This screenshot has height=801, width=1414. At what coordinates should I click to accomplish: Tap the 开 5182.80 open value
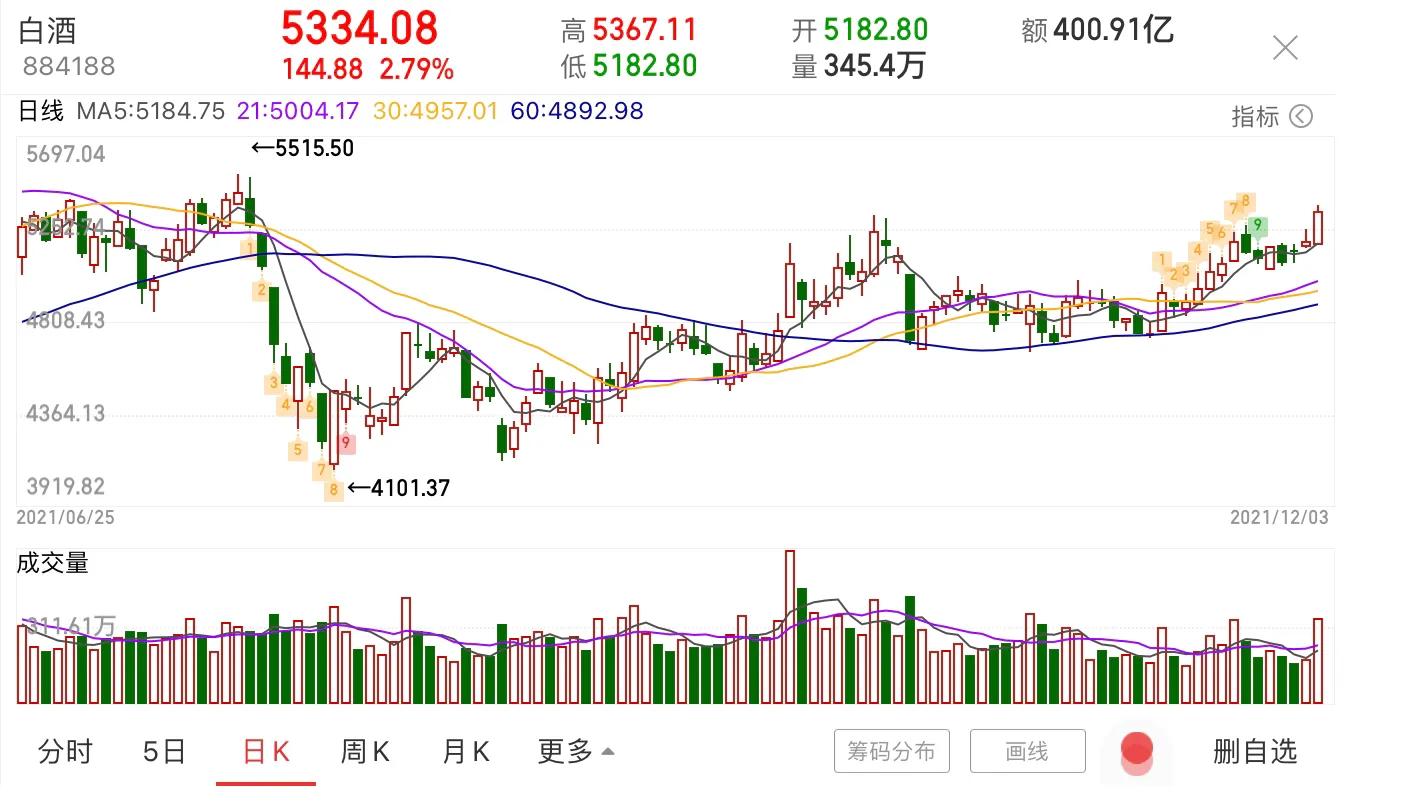(860, 30)
